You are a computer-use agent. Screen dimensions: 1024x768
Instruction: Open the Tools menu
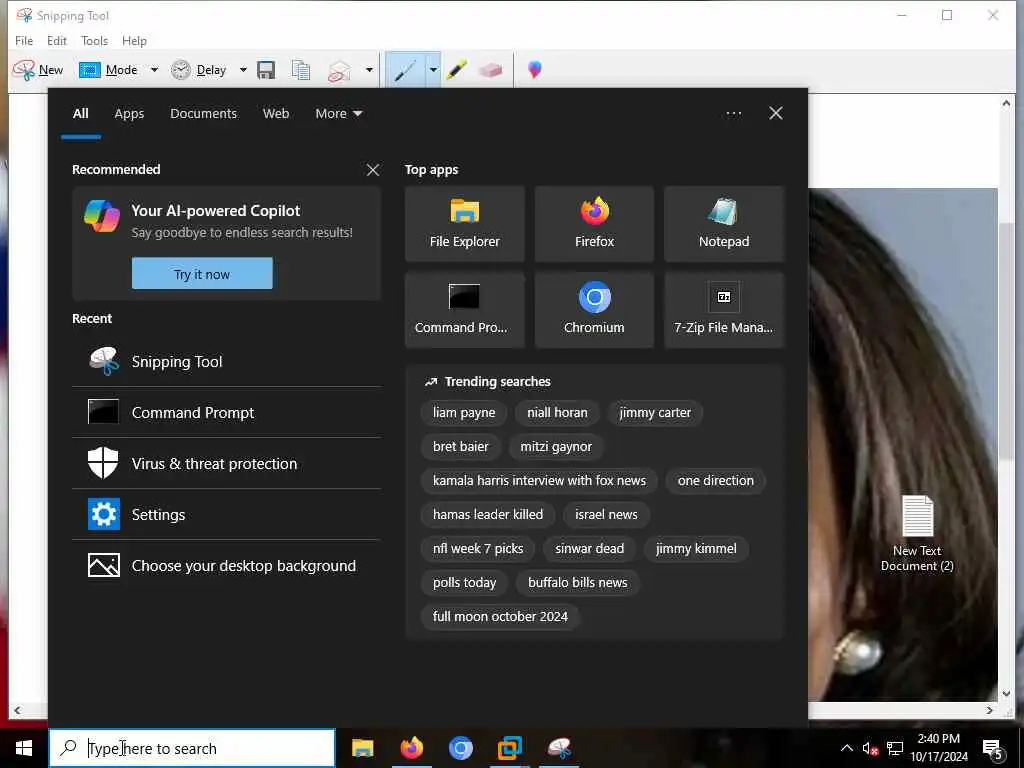[95, 40]
